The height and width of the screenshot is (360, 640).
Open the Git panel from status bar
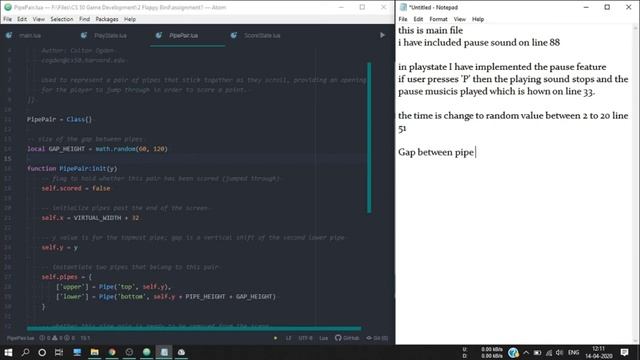point(377,338)
